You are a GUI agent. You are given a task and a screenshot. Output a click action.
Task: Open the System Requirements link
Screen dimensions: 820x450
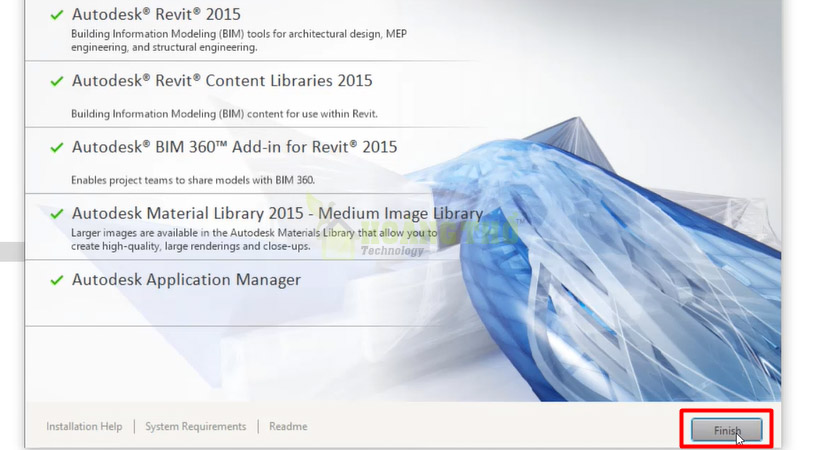196,426
